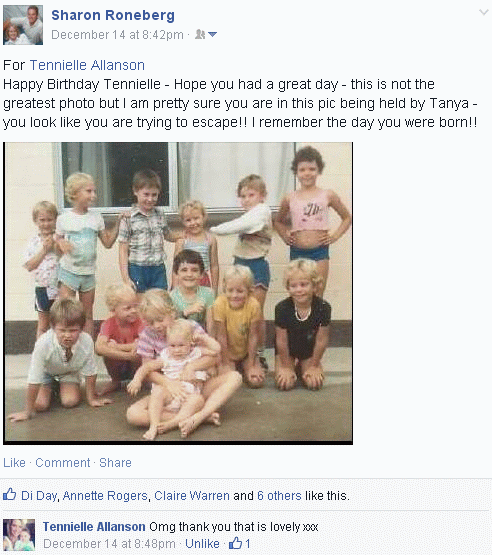Screen dimensions: 492x555
Task: Click the thumbs-up icon beside Di Day
Action: click(x=10, y=494)
